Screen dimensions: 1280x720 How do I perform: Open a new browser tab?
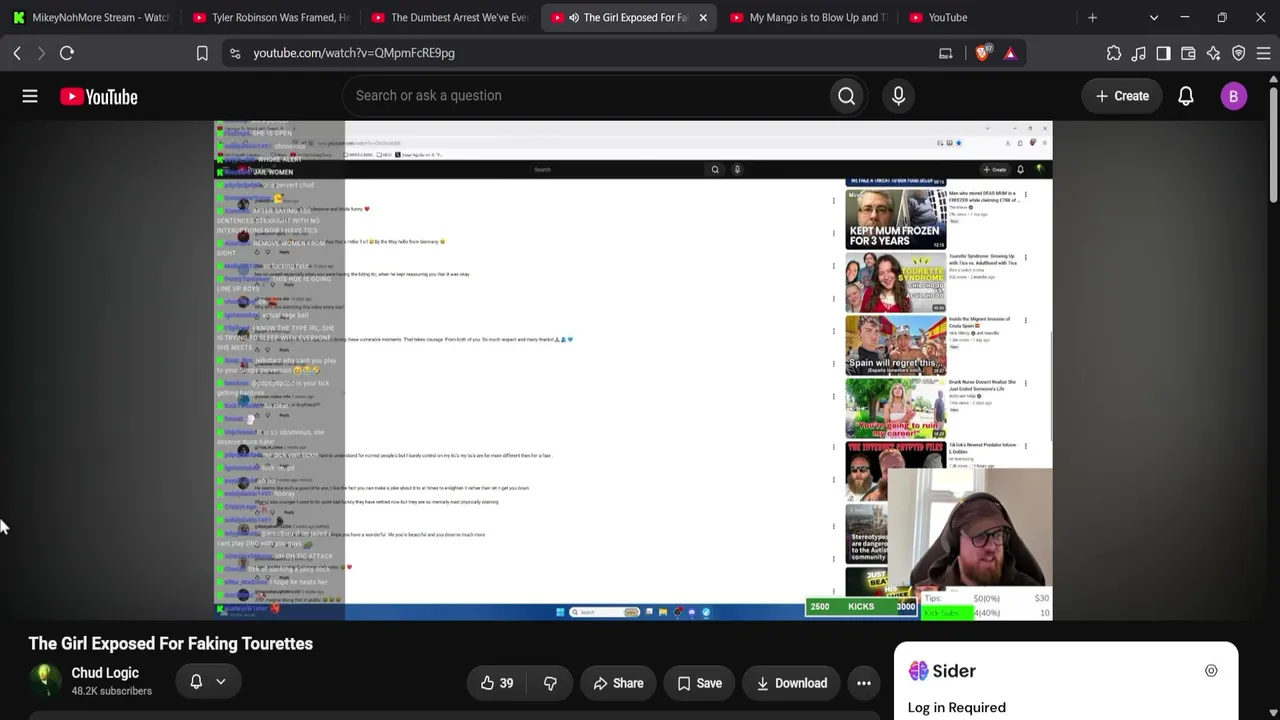pos(1092,17)
